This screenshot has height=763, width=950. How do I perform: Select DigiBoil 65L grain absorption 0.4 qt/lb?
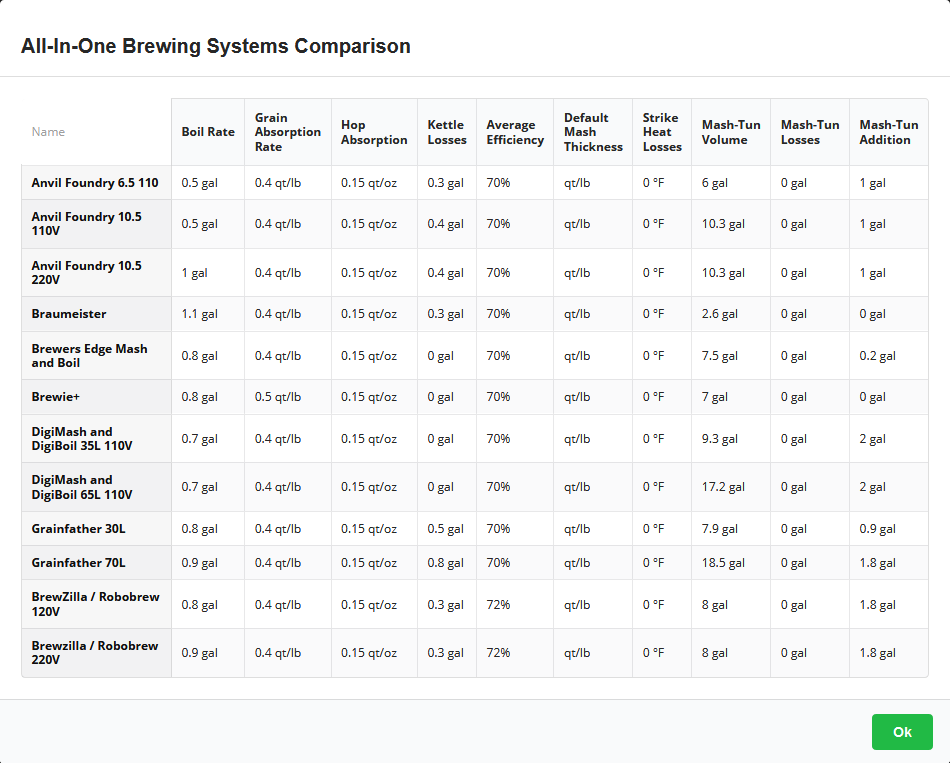pyautogui.click(x=277, y=487)
